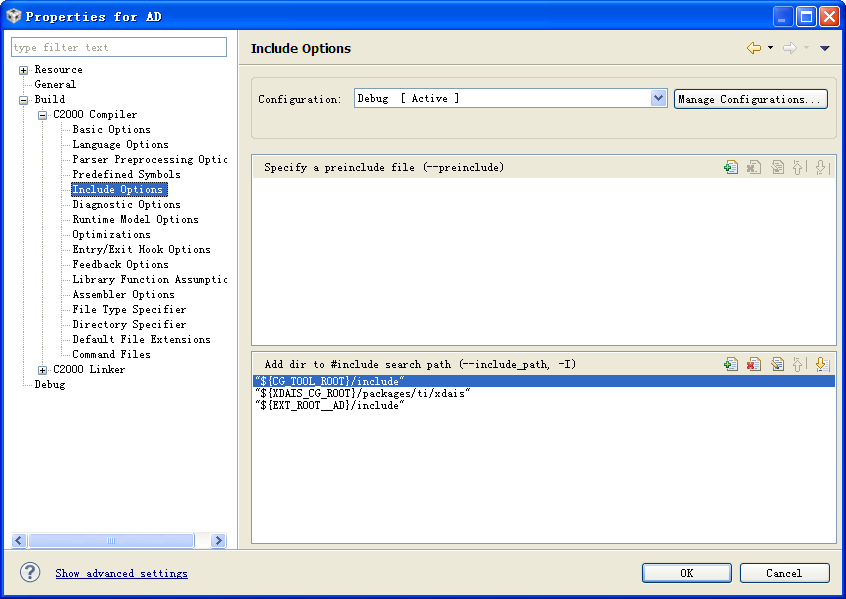This screenshot has height=599, width=846.
Task: Open the help question mark icon
Action: coord(30,572)
